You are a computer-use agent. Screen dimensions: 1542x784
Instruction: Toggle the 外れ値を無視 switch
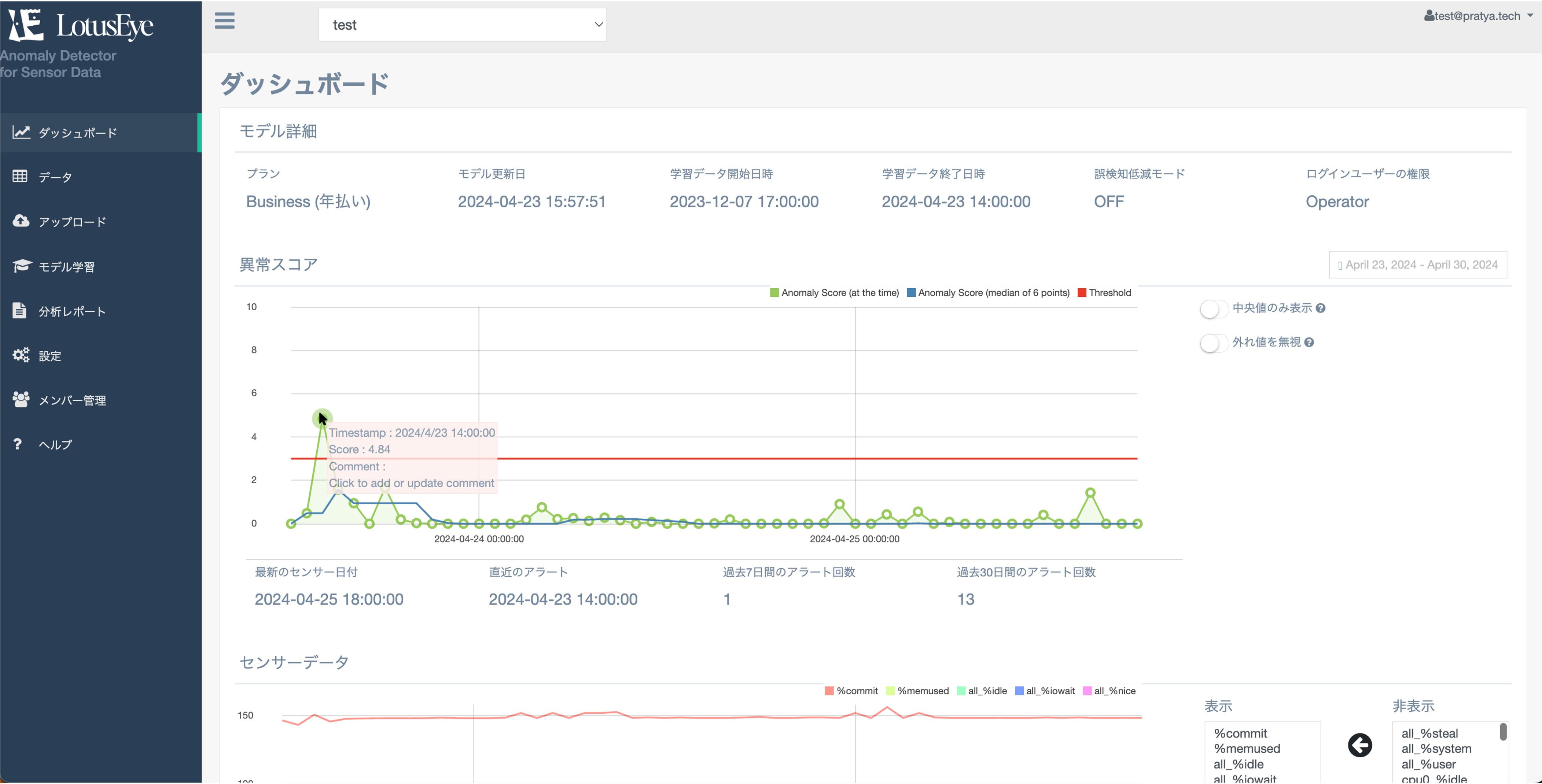[x=1213, y=343]
